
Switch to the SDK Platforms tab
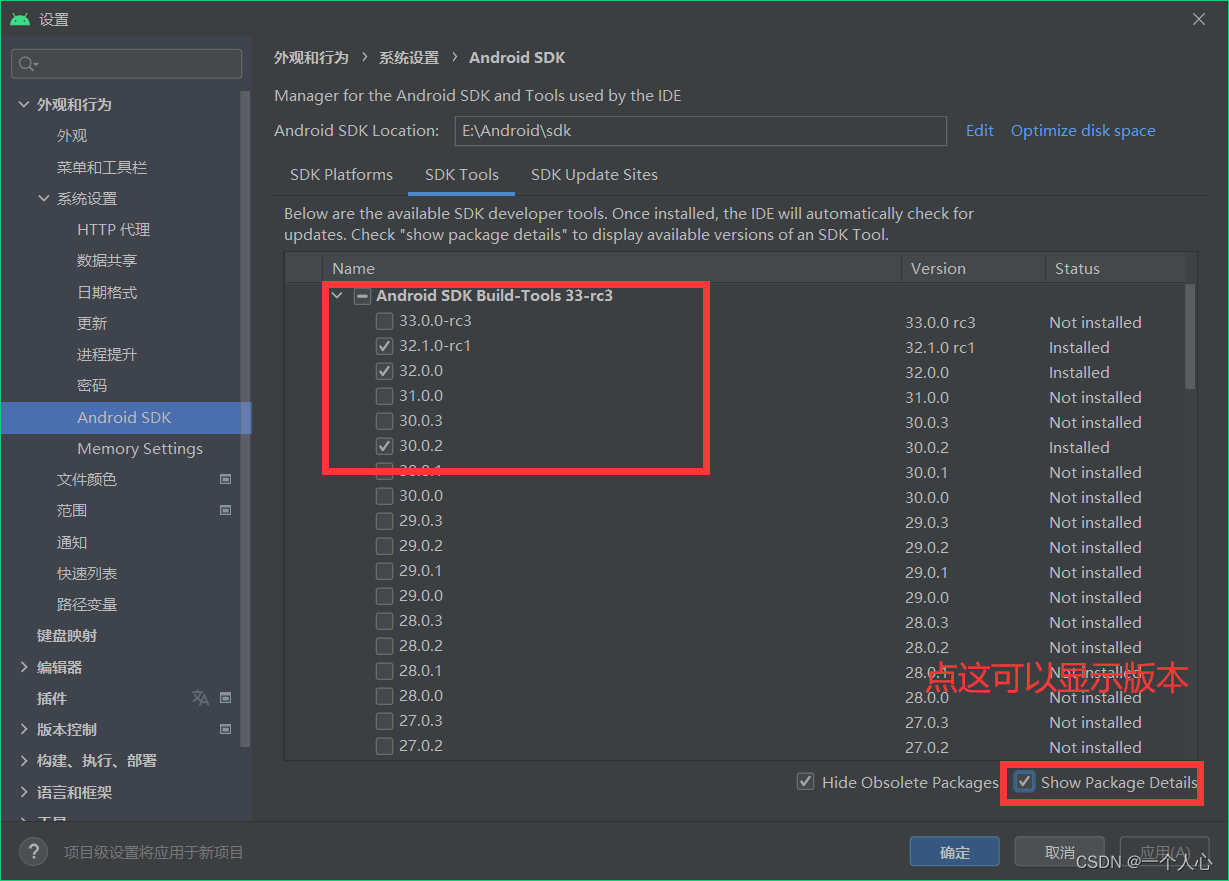(341, 175)
